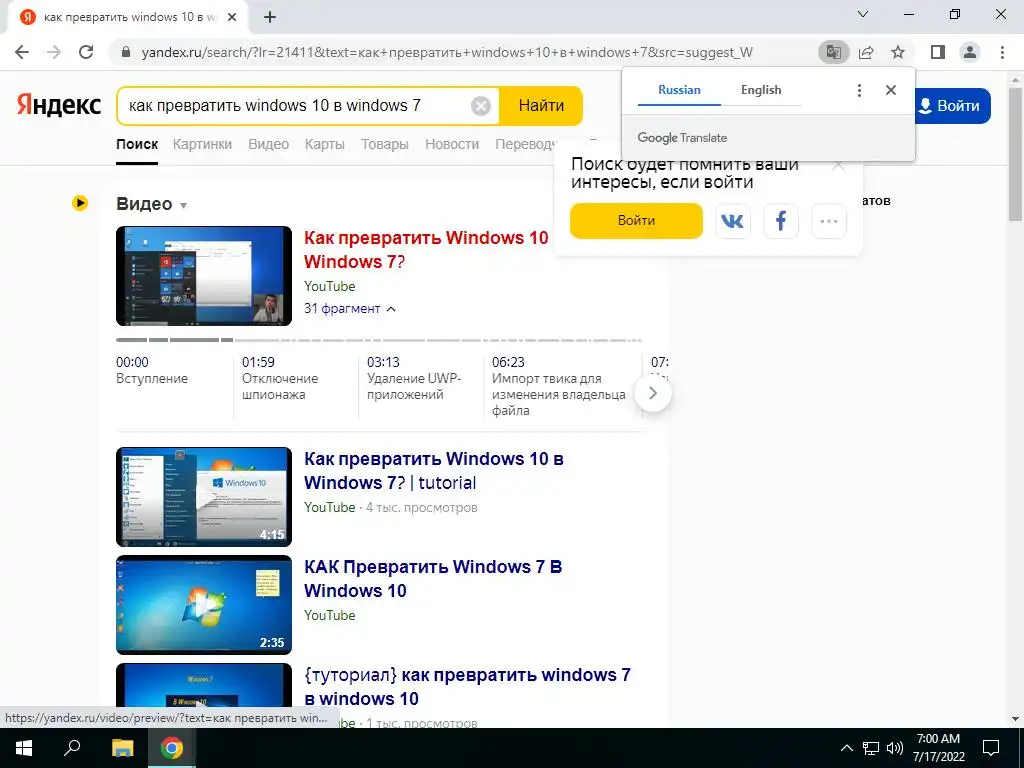View site info lock icon
Image resolution: width=1024 pixels, height=768 pixels.
[x=127, y=52]
